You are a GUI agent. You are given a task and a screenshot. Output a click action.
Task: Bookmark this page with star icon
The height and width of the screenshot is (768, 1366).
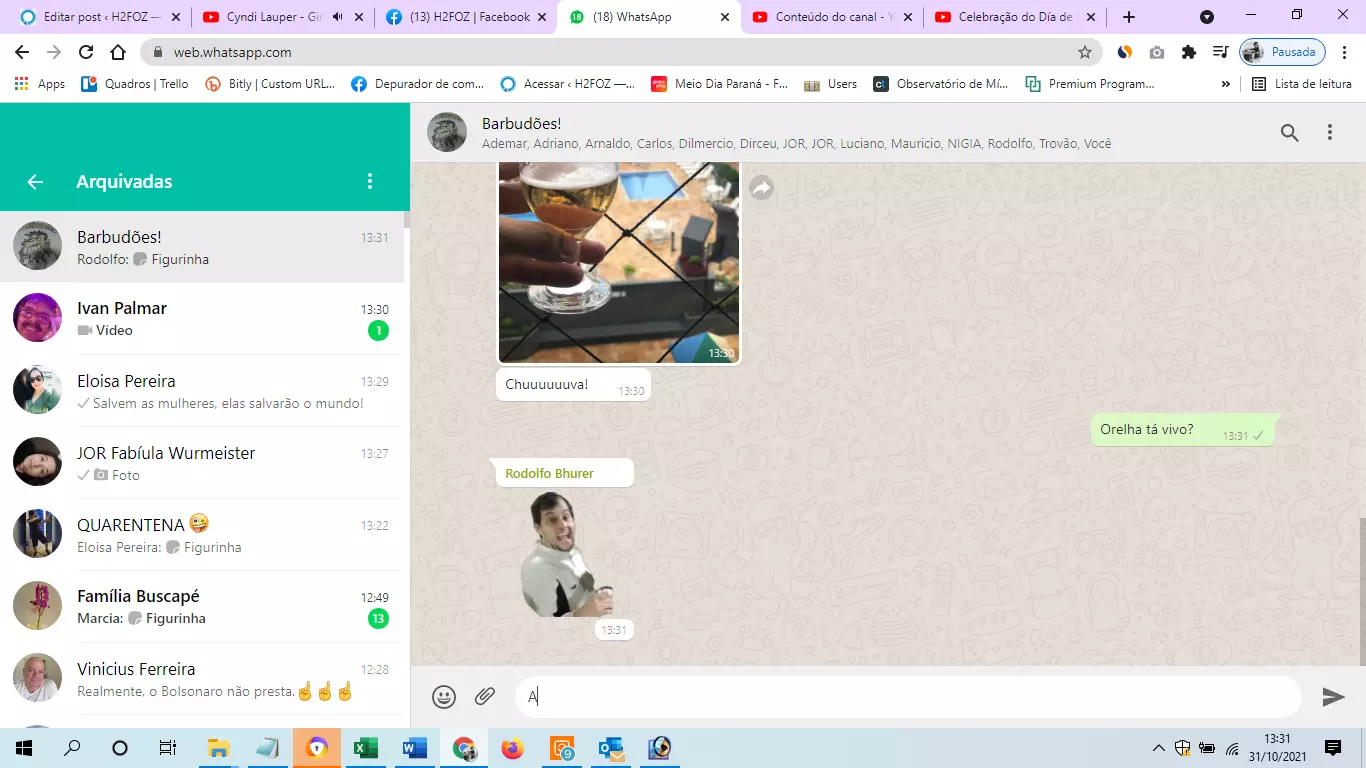point(1085,52)
